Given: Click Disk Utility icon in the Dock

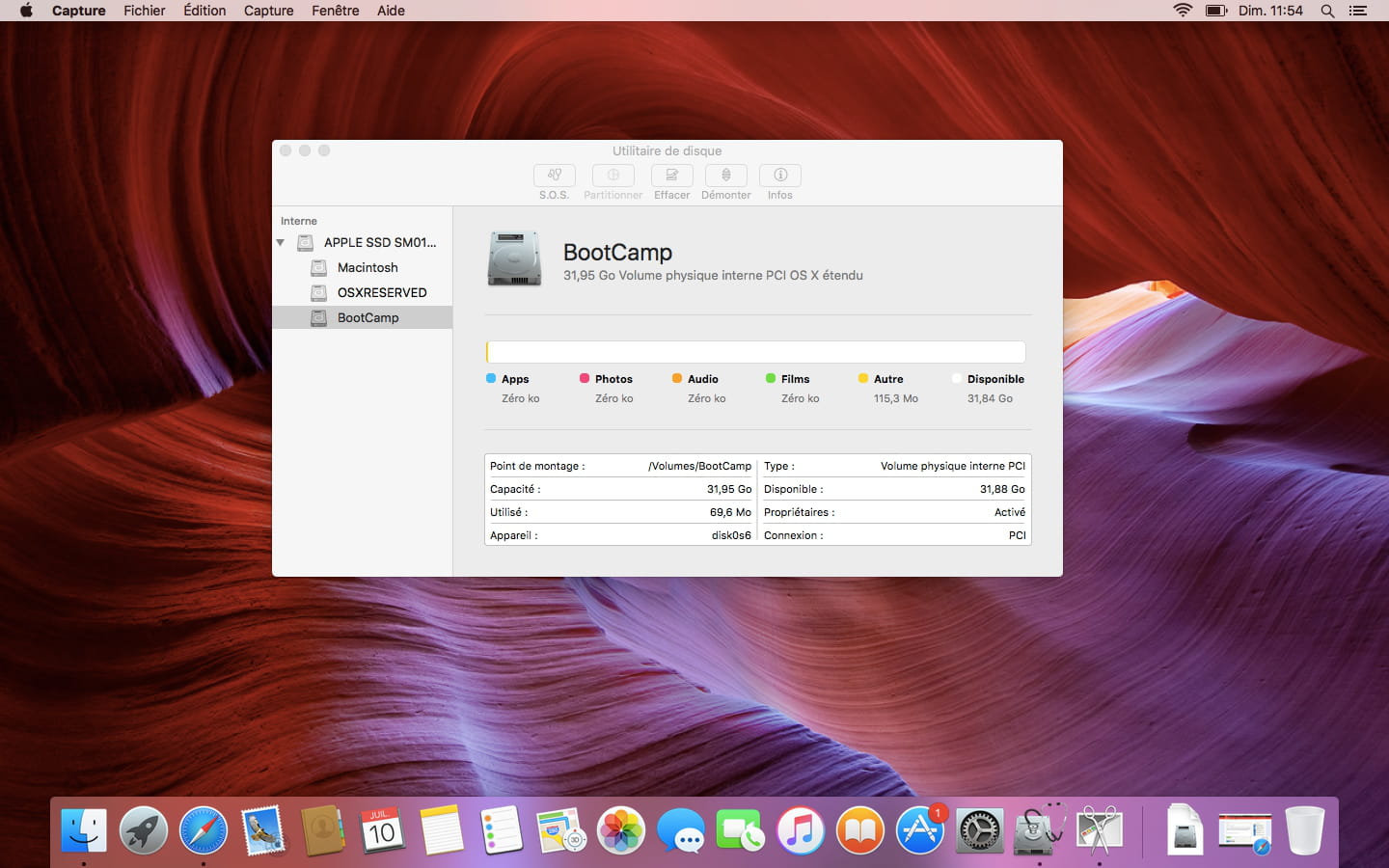Looking at the screenshot, I should click(x=1039, y=830).
